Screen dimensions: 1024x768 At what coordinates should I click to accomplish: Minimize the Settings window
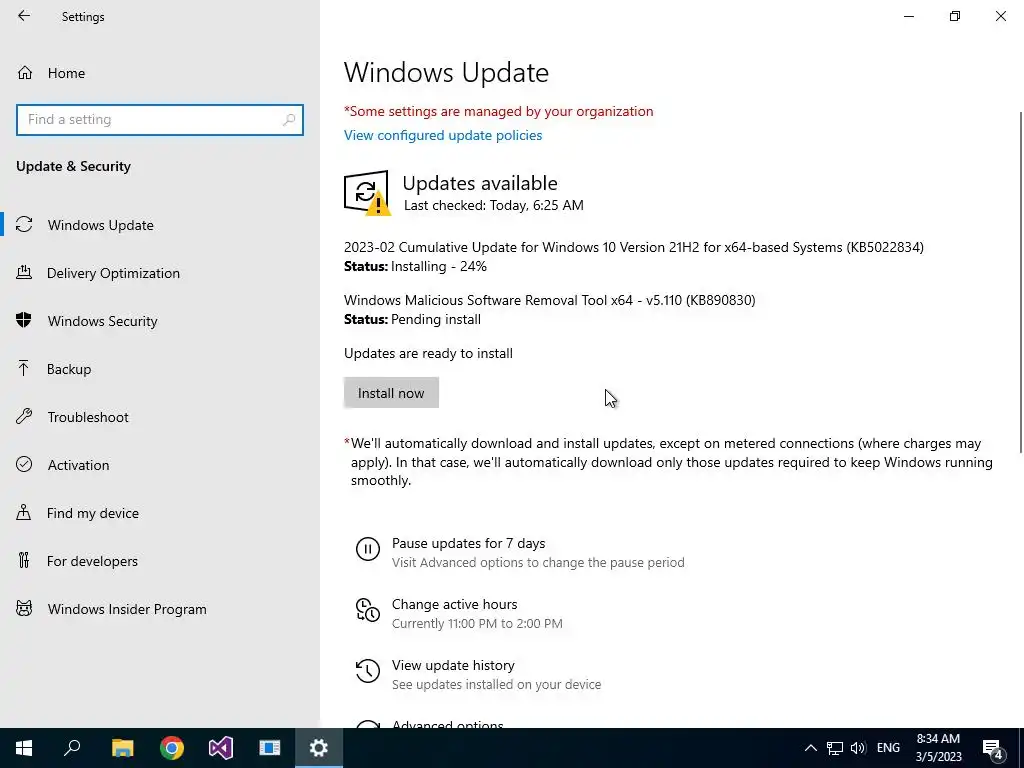click(x=909, y=16)
